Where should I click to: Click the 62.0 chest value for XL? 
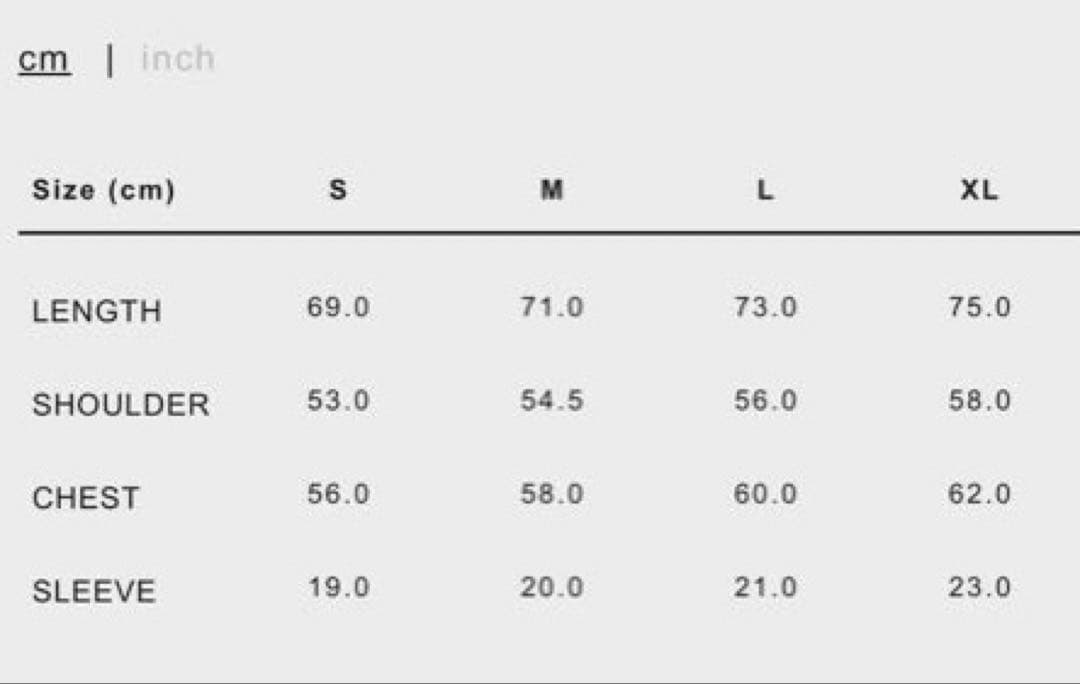(979, 494)
